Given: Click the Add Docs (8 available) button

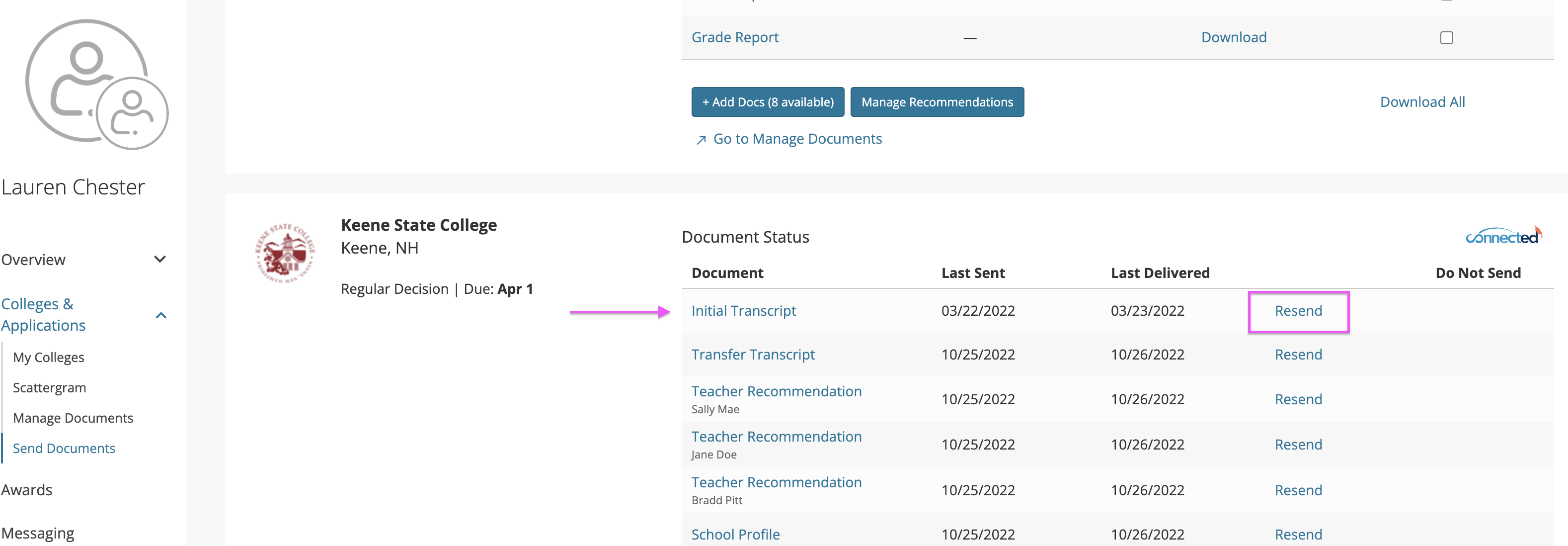Looking at the screenshot, I should (768, 102).
